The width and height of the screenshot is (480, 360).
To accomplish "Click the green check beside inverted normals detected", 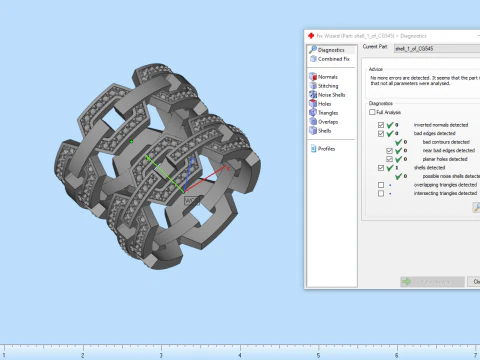I will pyautogui.click(x=390, y=125).
